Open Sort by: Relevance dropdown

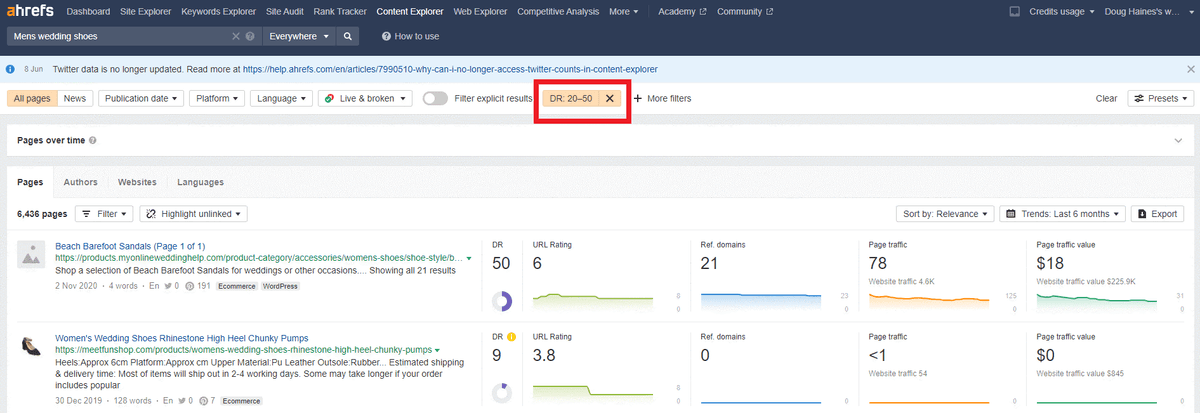[x=946, y=214]
